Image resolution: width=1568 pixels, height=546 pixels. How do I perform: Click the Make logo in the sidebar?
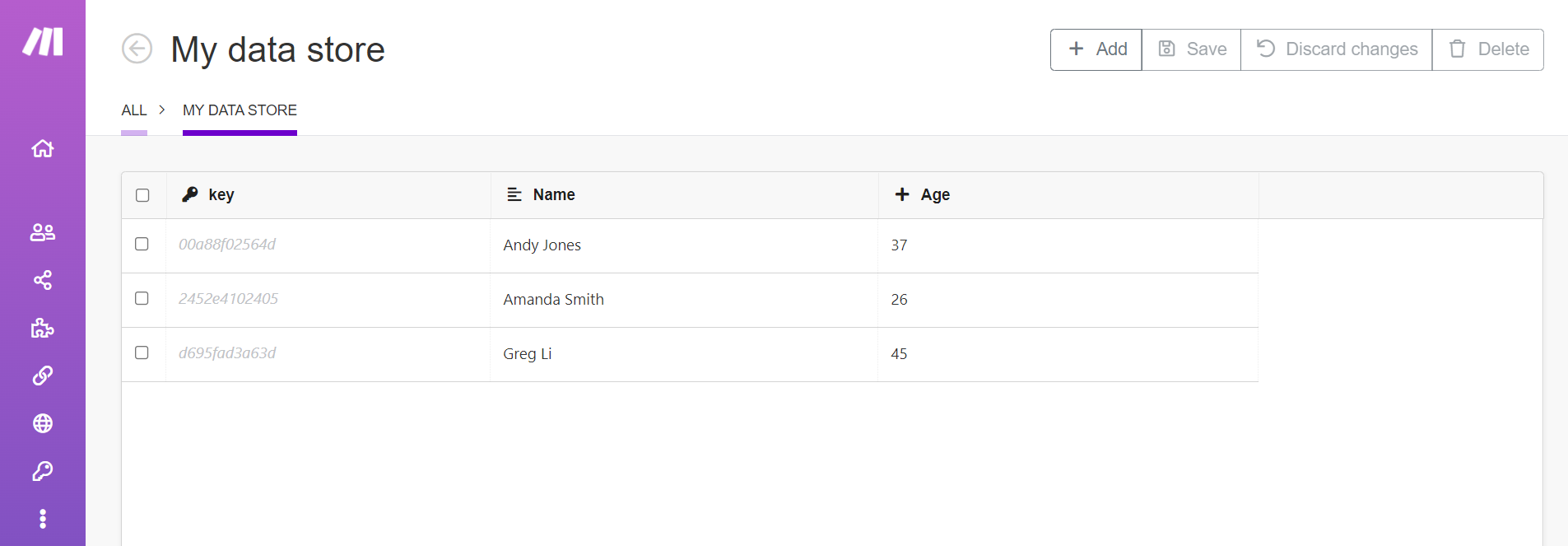43,41
